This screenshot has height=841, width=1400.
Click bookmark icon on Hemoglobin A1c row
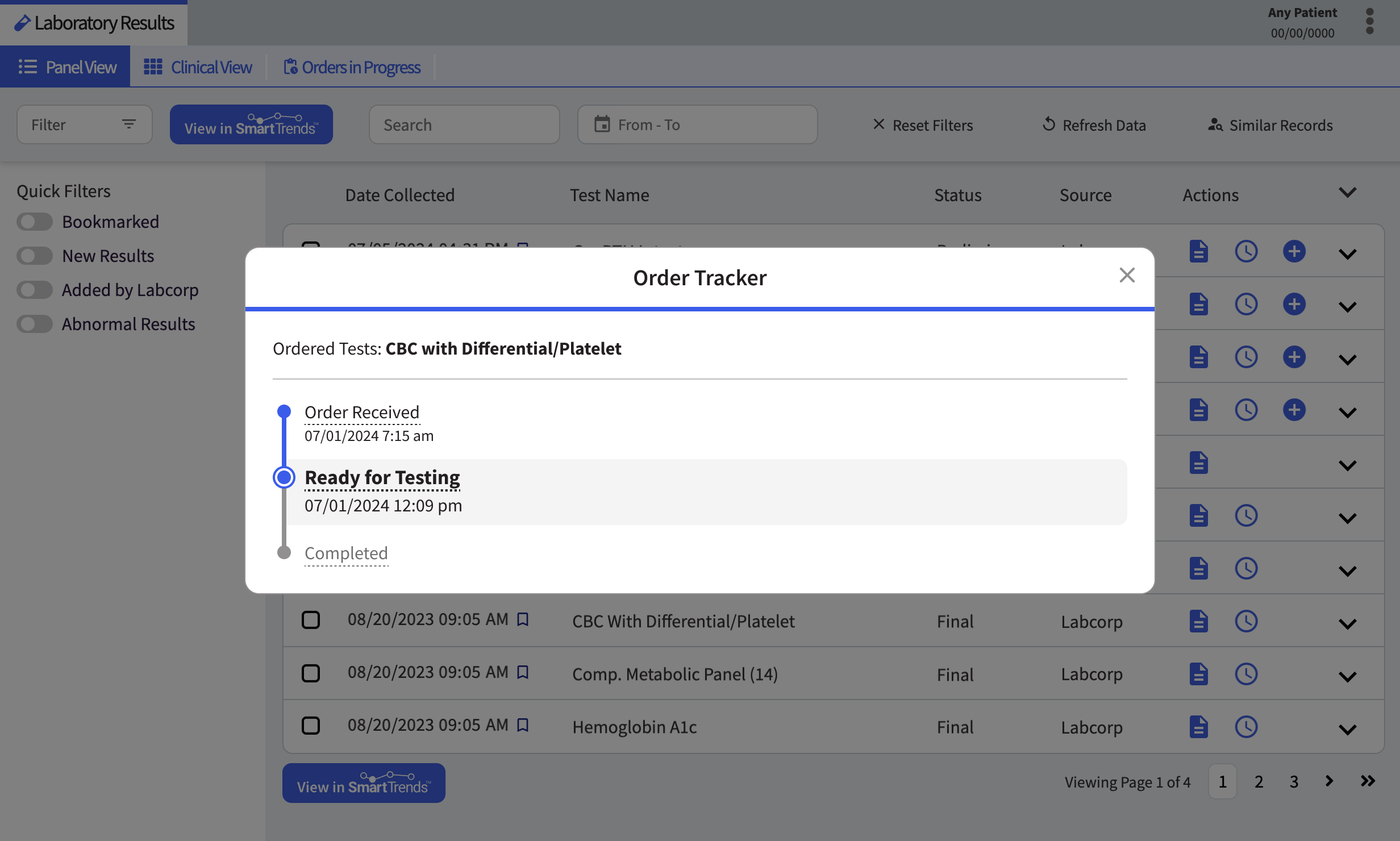point(523,725)
